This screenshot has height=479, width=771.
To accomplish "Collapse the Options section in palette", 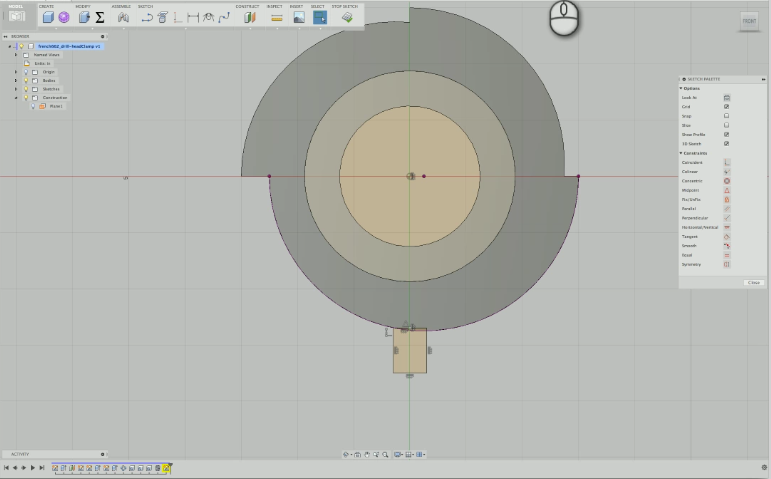I will (x=682, y=89).
